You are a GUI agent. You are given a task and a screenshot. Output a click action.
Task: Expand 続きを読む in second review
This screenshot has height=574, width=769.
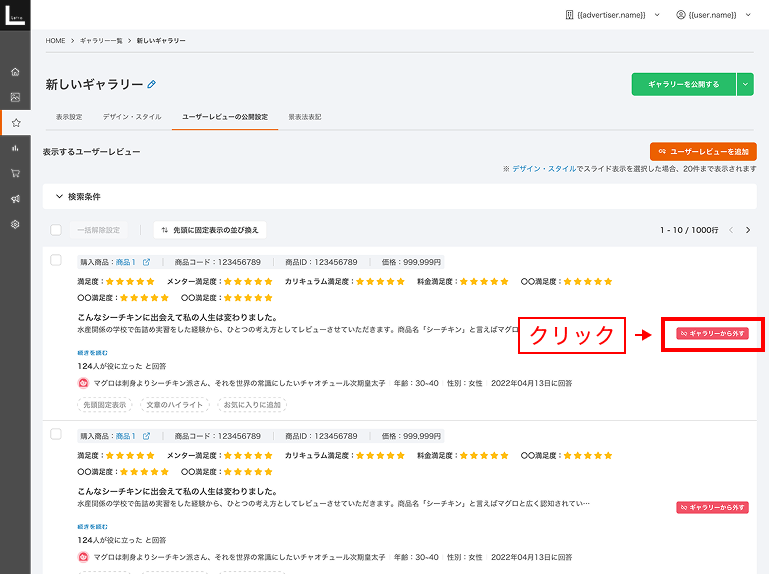pyautogui.click(x=93, y=527)
